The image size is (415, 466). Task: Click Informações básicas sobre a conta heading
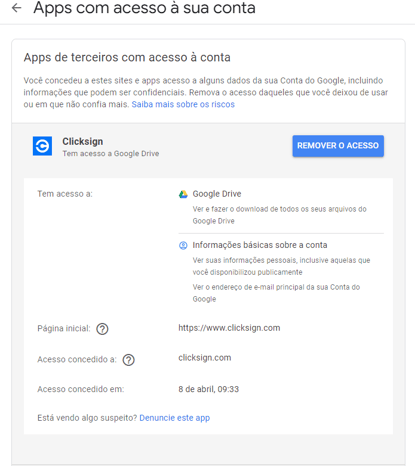260,245
